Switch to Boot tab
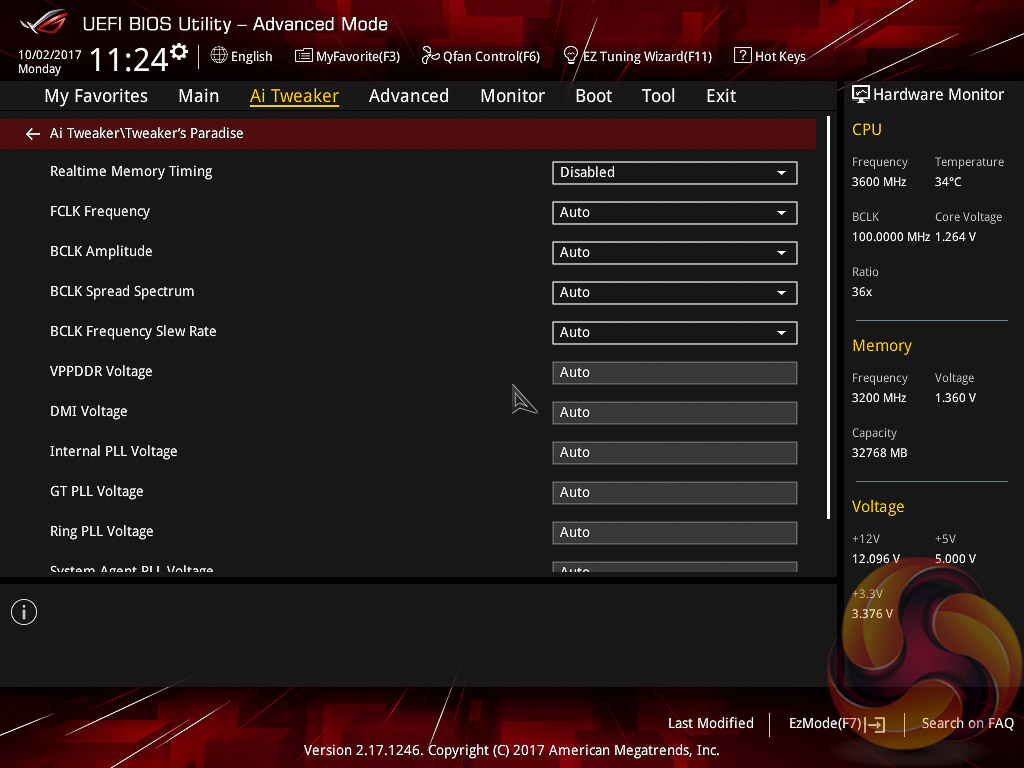The height and width of the screenshot is (768, 1024). [x=594, y=96]
